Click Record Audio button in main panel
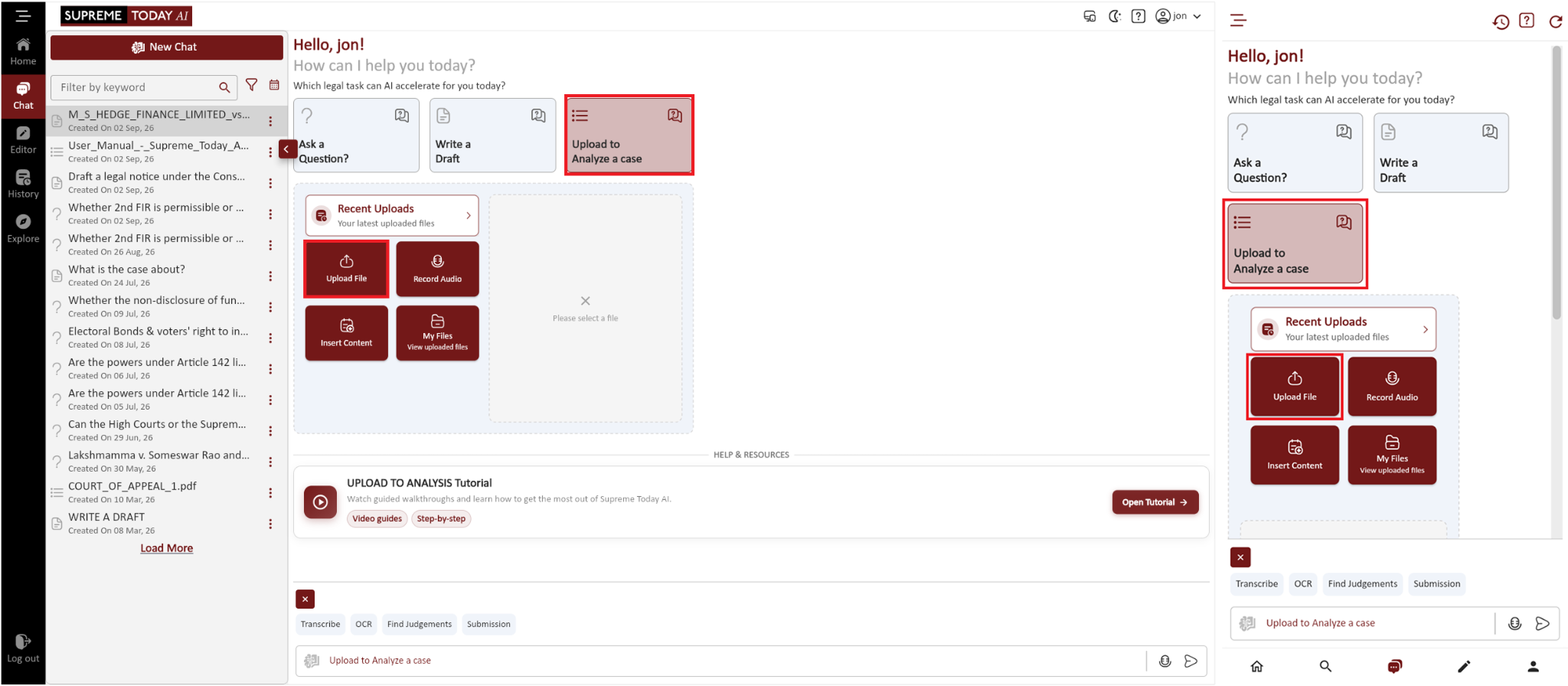Image resolution: width=1568 pixels, height=686 pixels. (x=437, y=269)
